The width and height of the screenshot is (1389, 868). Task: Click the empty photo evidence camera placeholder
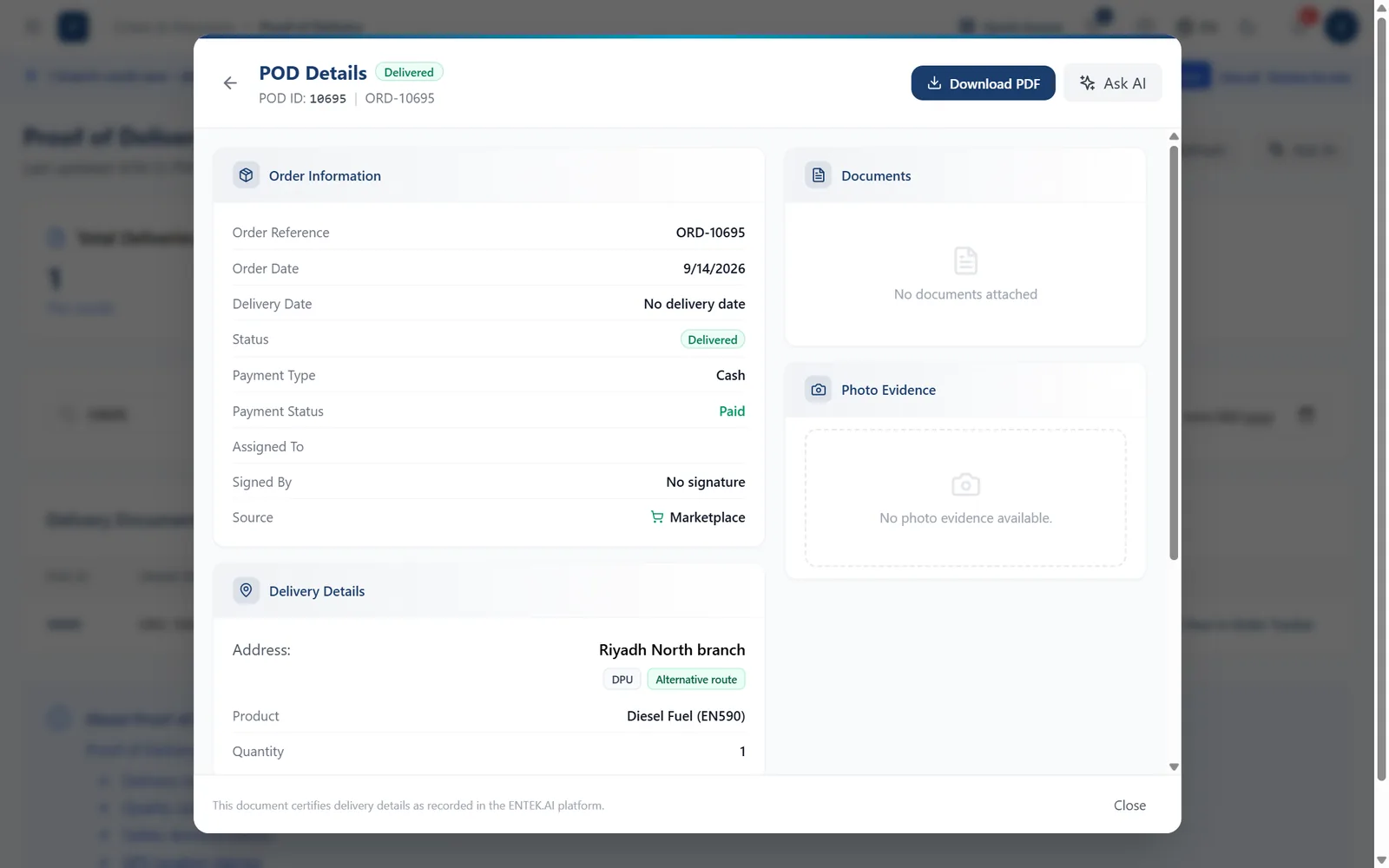(x=965, y=484)
